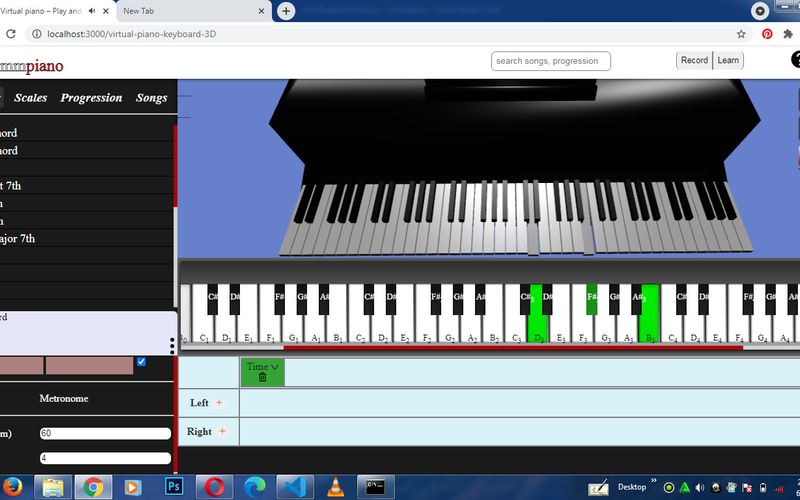Viewport: 800px width, 500px height.
Task: Click the Record button
Action: 694,60
